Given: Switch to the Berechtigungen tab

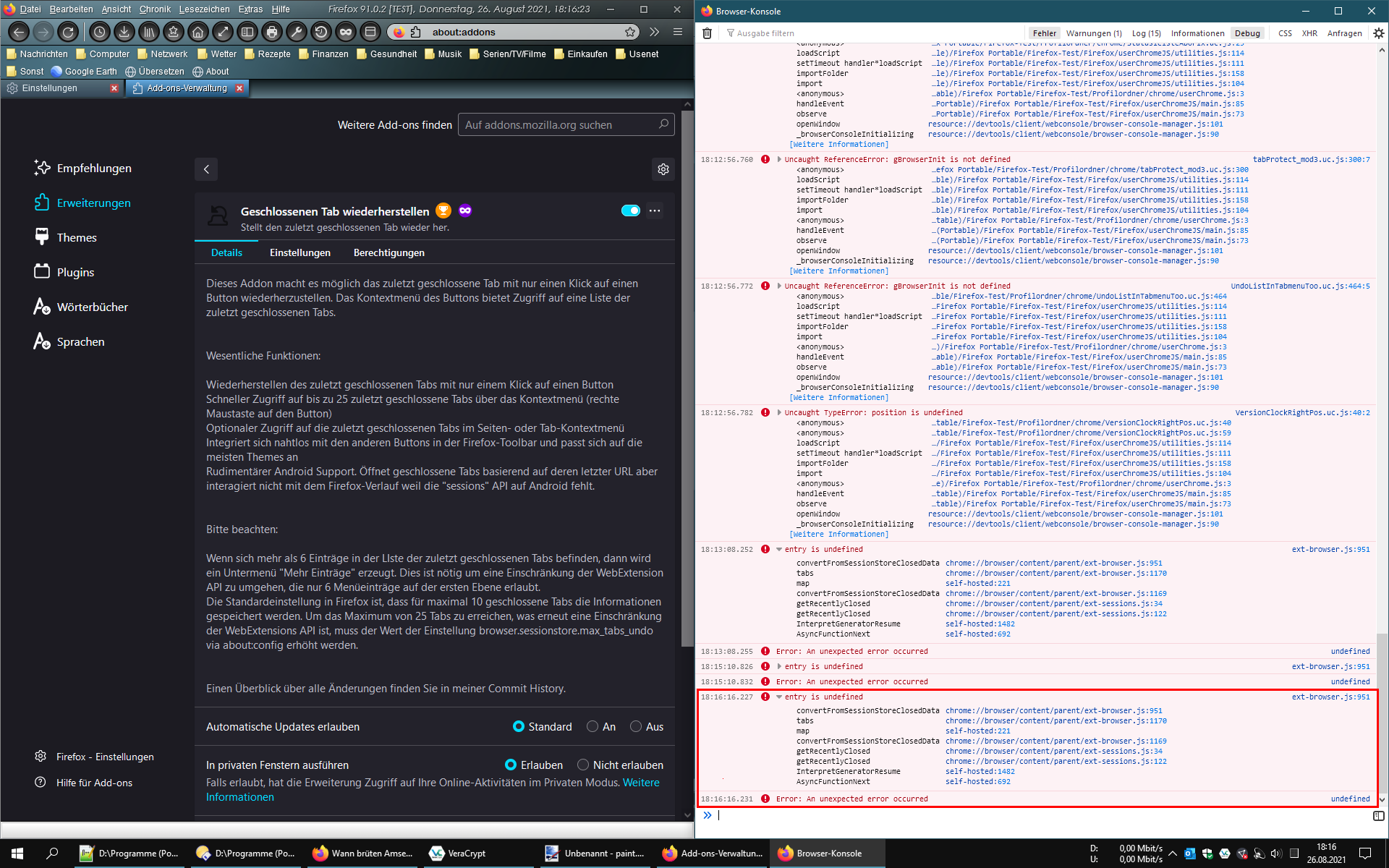Looking at the screenshot, I should 388,252.
